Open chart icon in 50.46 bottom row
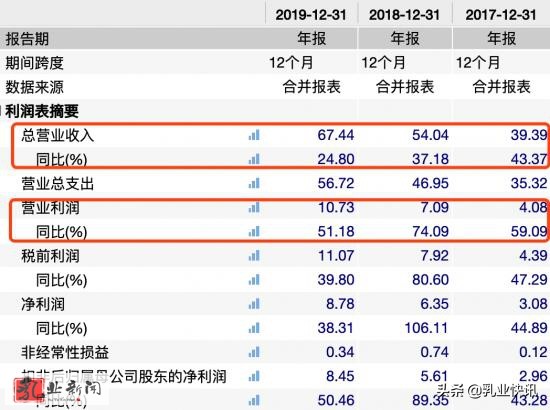The image size is (550, 410). coord(254,400)
